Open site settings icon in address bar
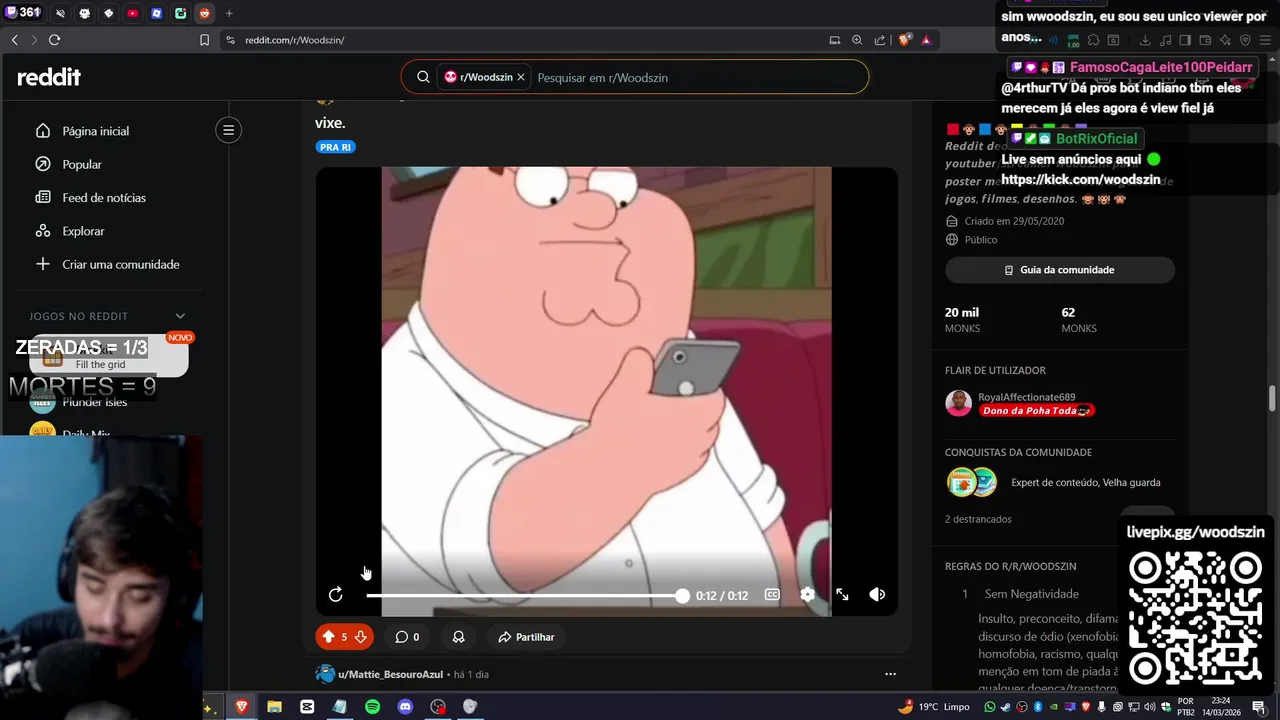This screenshot has width=1280, height=720. point(230,40)
